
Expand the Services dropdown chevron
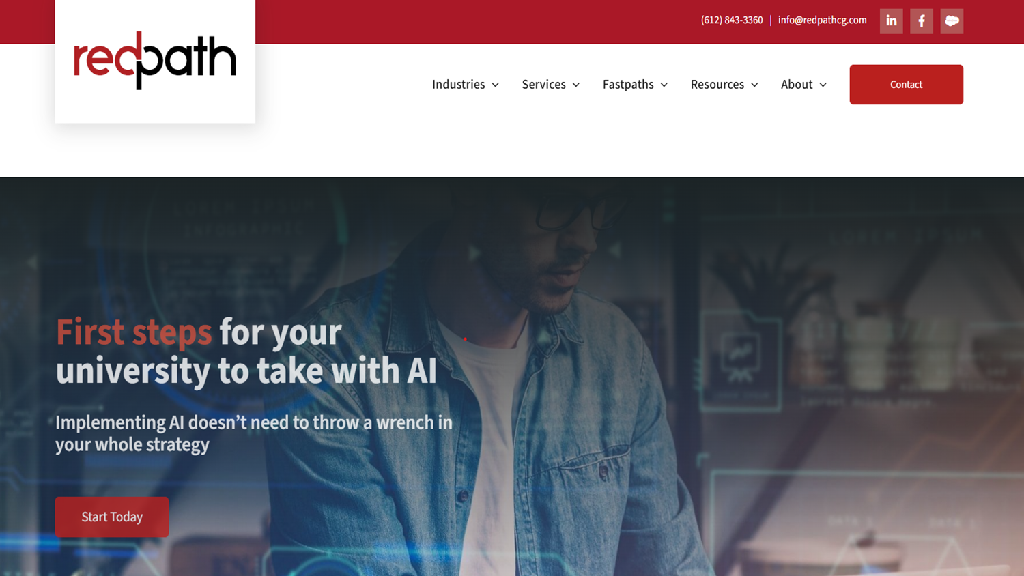pyautogui.click(x=576, y=85)
